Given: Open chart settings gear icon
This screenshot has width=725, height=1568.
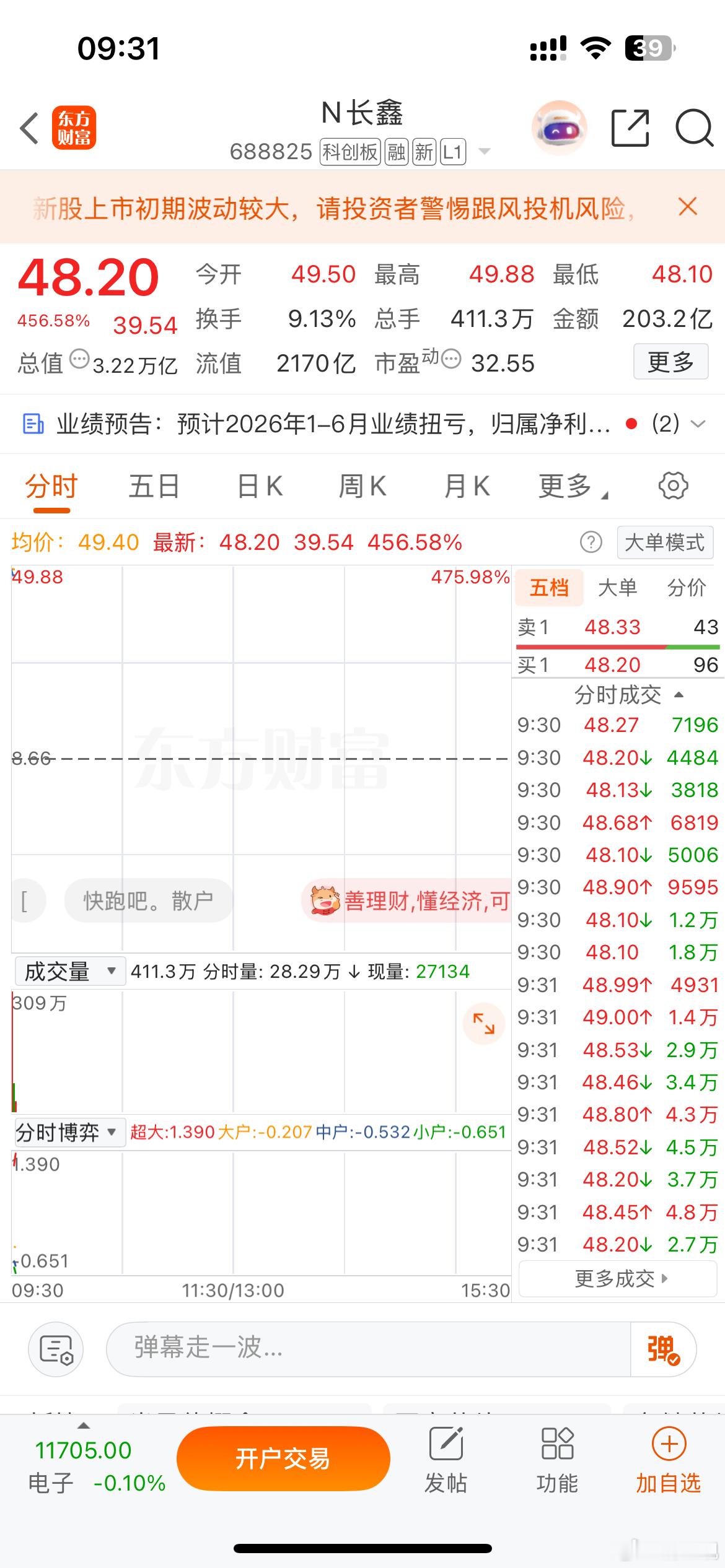Looking at the screenshot, I should [x=673, y=486].
